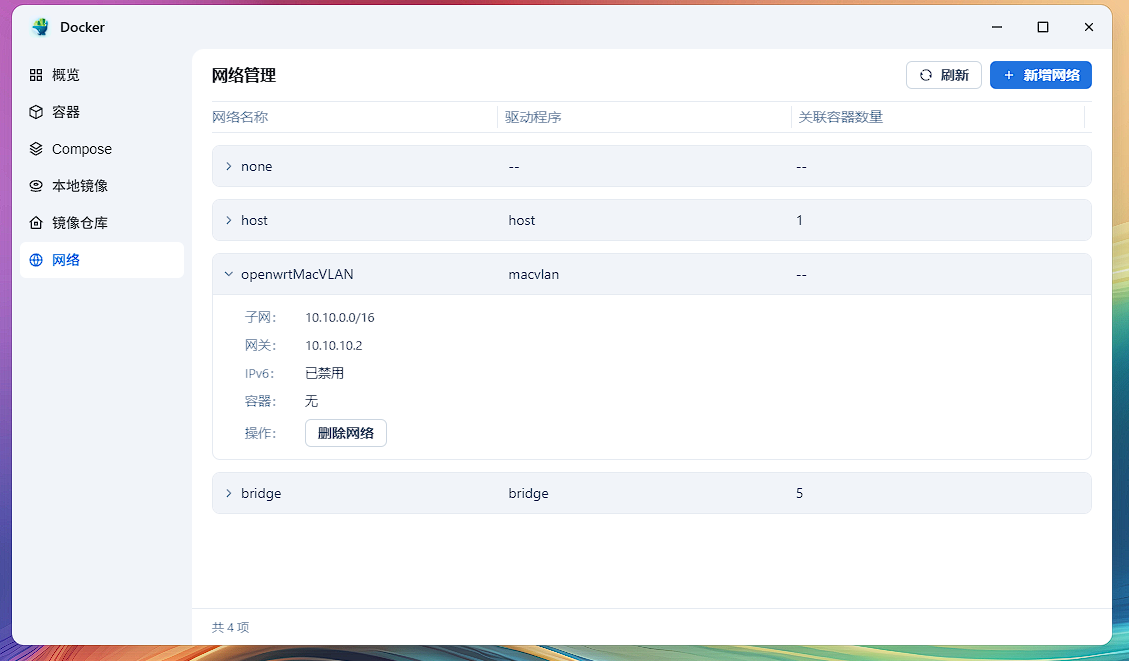Click the 镜像仓库 house icon
This screenshot has height=661, width=1129.
point(36,223)
